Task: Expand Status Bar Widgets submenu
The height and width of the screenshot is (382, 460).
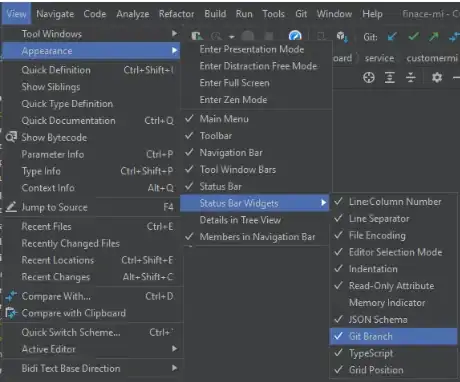Action: [x=255, y=203]
